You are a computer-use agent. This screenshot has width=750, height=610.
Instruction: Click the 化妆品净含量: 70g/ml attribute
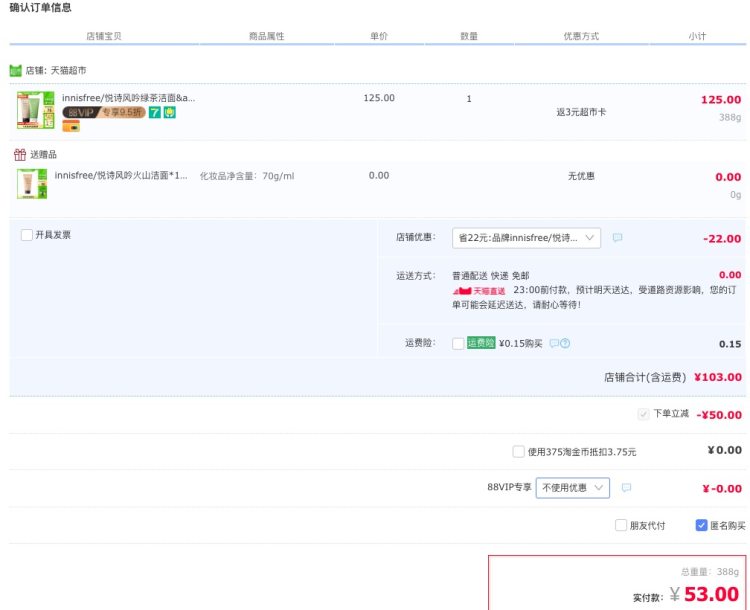click(247, 176)
